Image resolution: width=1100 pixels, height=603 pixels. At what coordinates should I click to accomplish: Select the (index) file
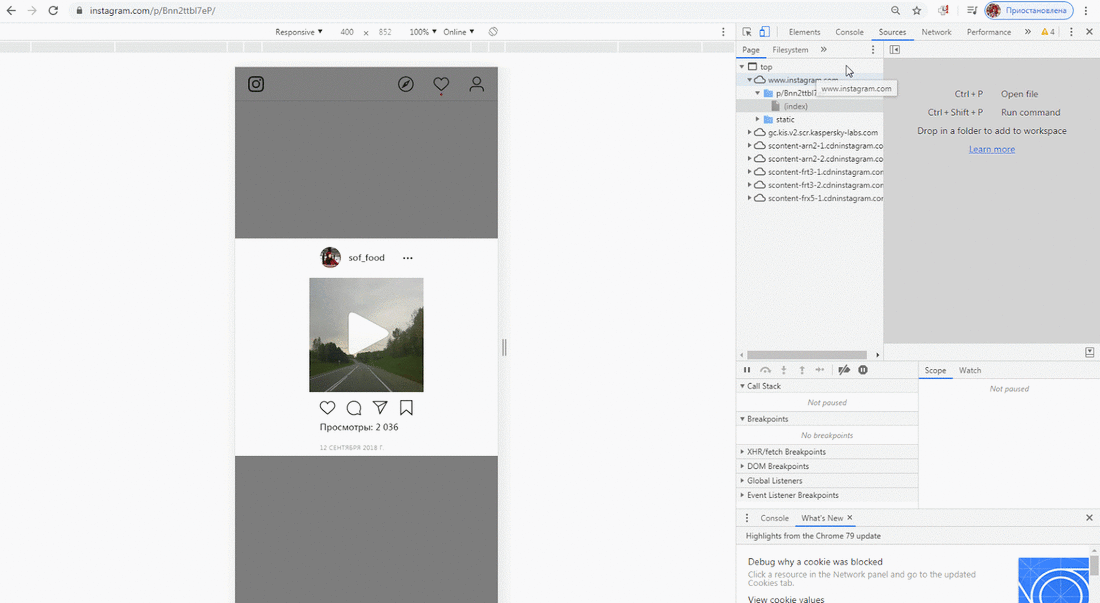pos(796,107)
